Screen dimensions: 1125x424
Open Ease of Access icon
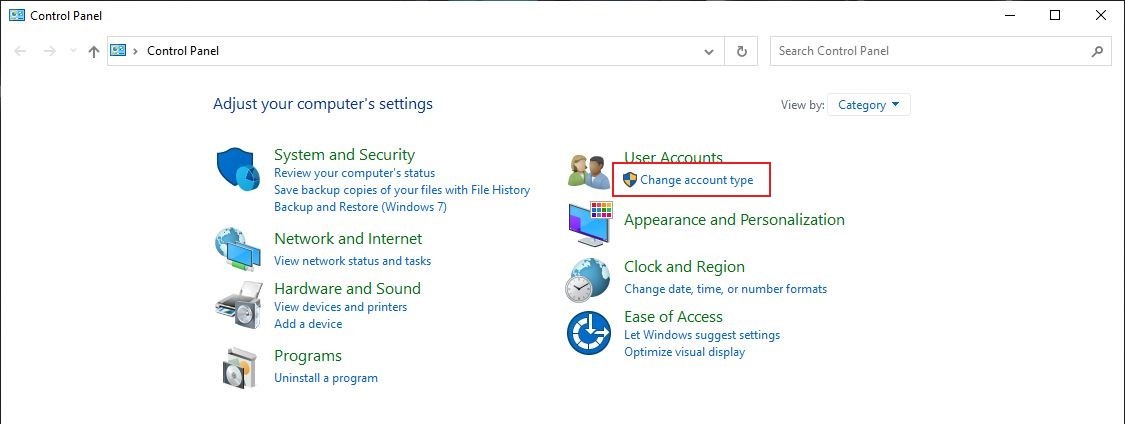[588, 333]
